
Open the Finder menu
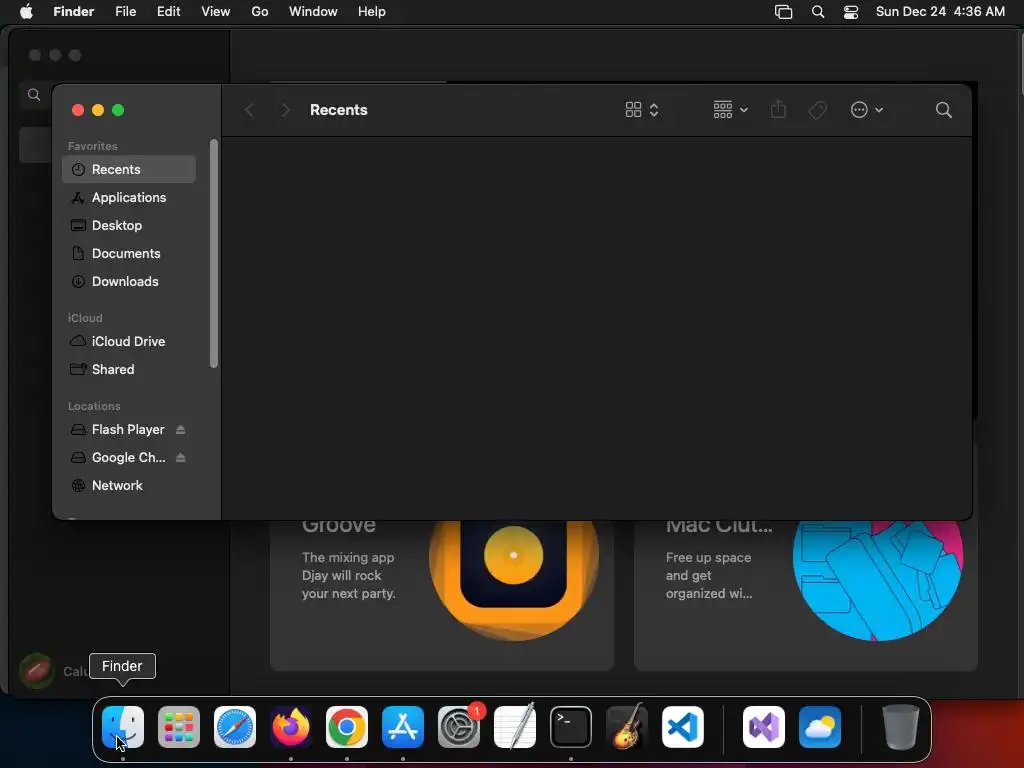coord(74,12)
